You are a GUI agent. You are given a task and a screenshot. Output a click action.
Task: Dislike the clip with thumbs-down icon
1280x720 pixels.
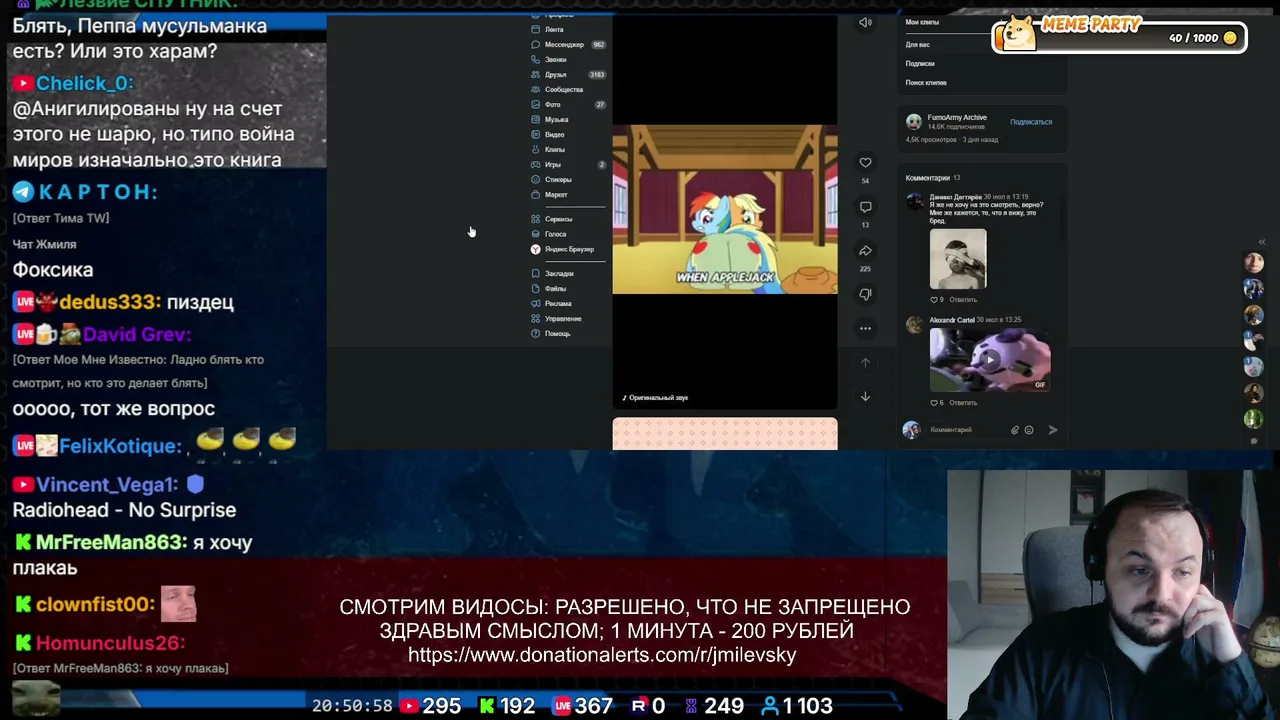(865, 294)
